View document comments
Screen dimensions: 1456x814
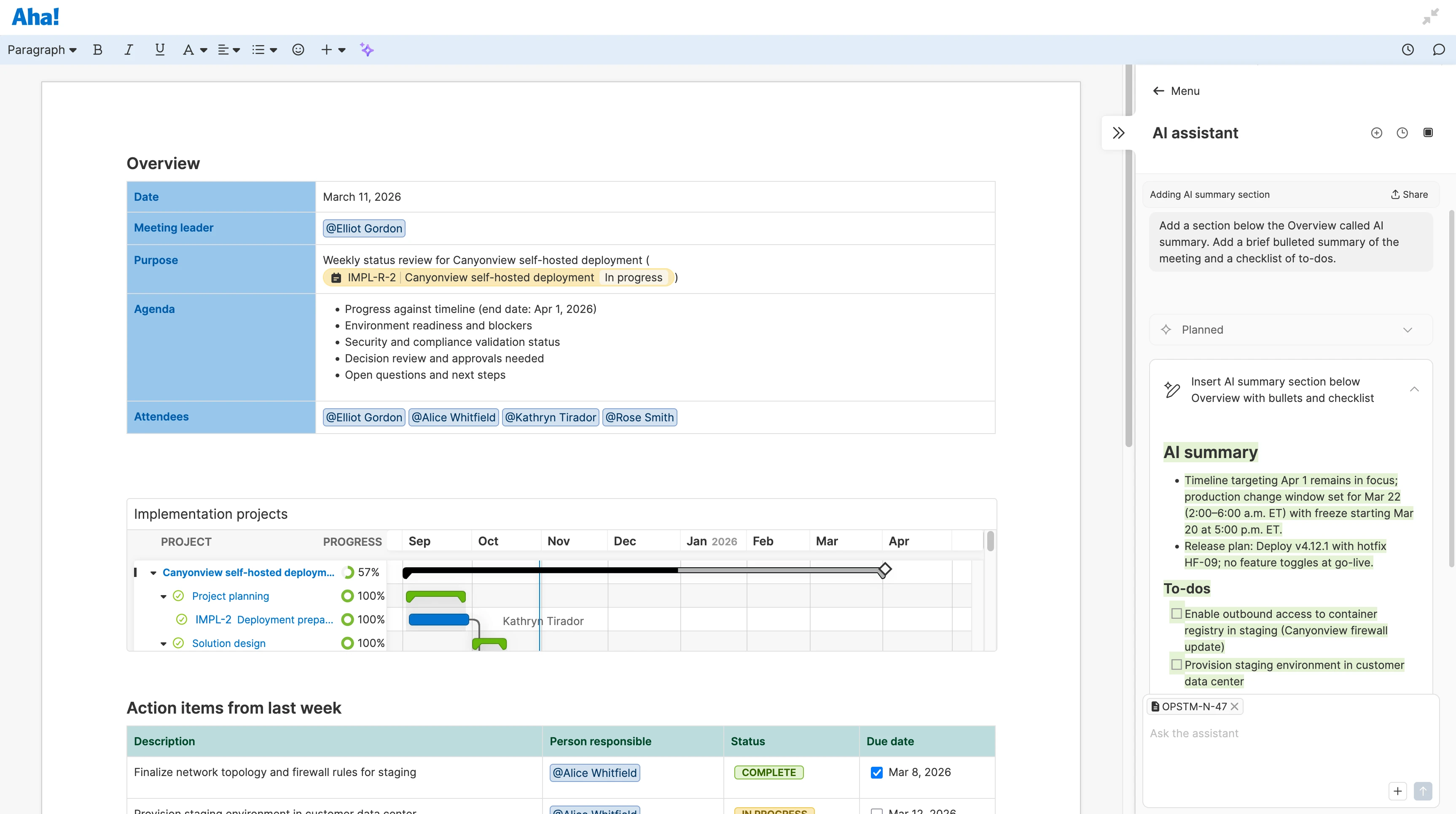(x=1437, y=50)
